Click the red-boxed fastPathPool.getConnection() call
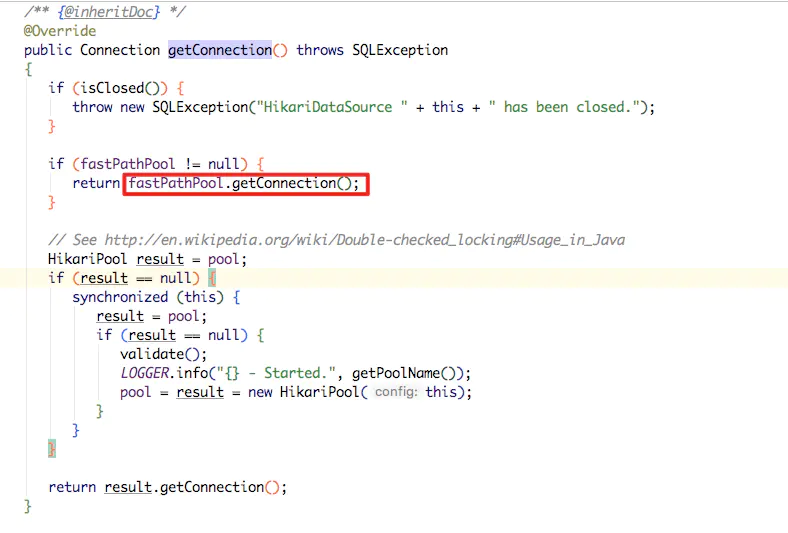This screenshot has width=788, height=533. pos(245,184)
